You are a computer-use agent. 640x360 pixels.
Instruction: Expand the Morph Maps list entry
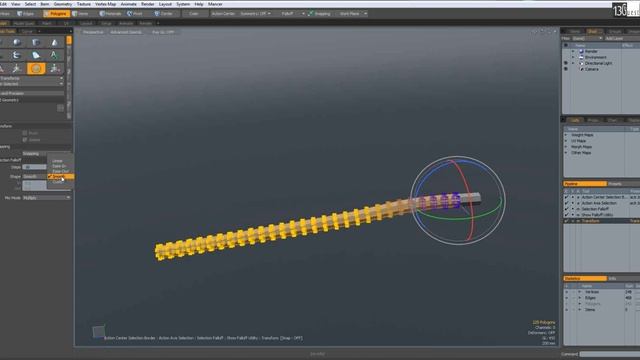pos(566,147)
